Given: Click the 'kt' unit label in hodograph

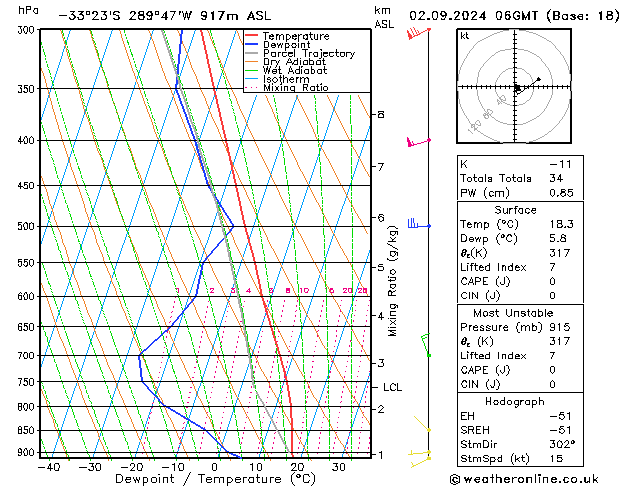Looking at the screenshot, I should pos(465,36).
